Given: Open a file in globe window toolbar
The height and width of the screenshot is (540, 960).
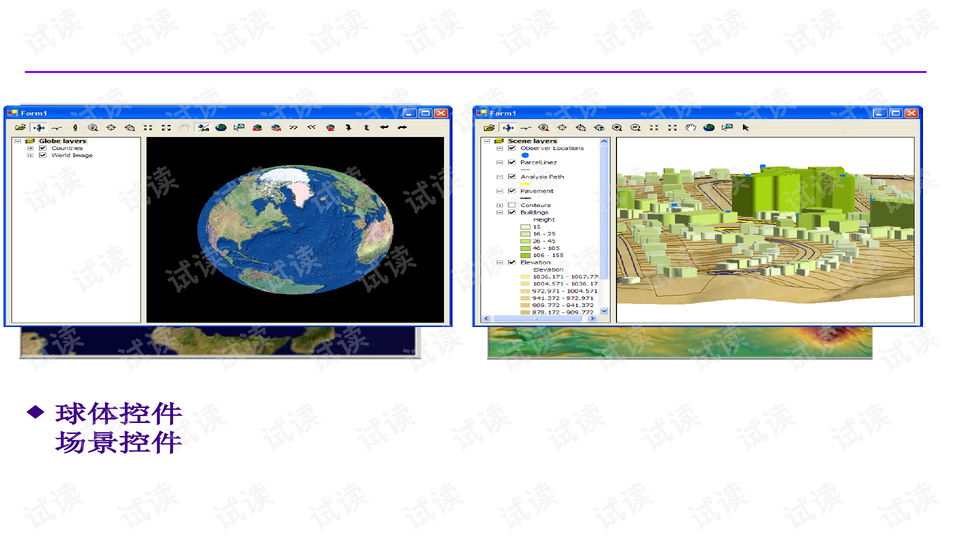Looking at the screenshot, I should coord(21,127).
